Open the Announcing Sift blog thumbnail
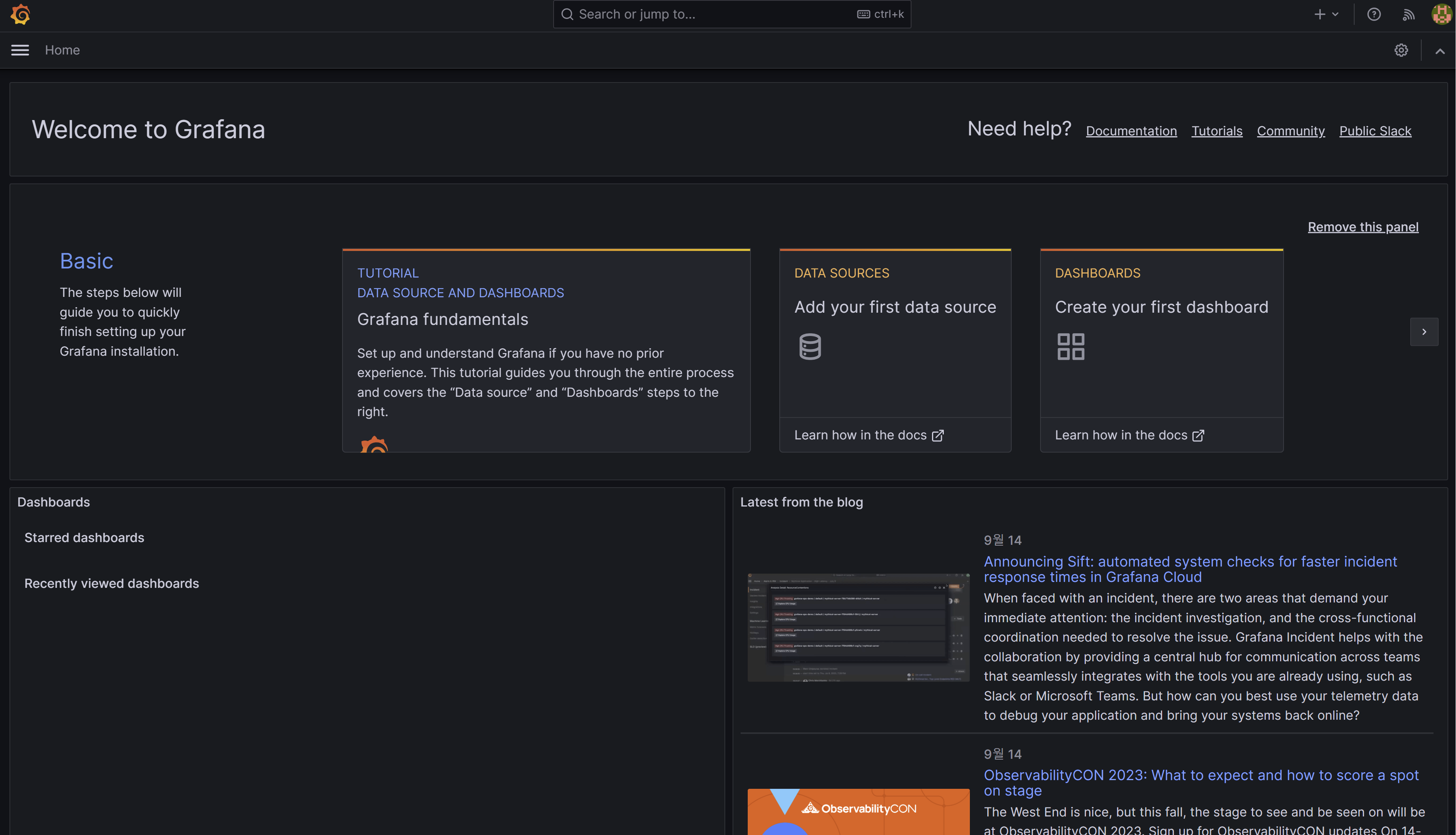 858,627
